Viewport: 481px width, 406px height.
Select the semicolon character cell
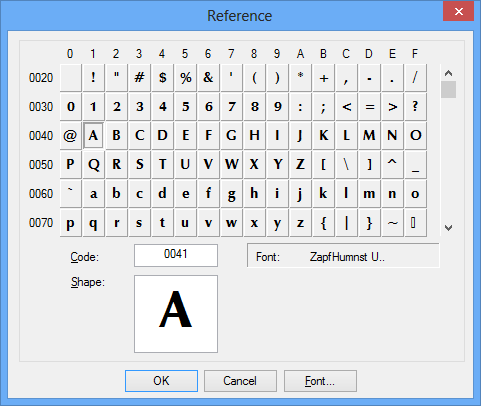(x=323, y=107)
